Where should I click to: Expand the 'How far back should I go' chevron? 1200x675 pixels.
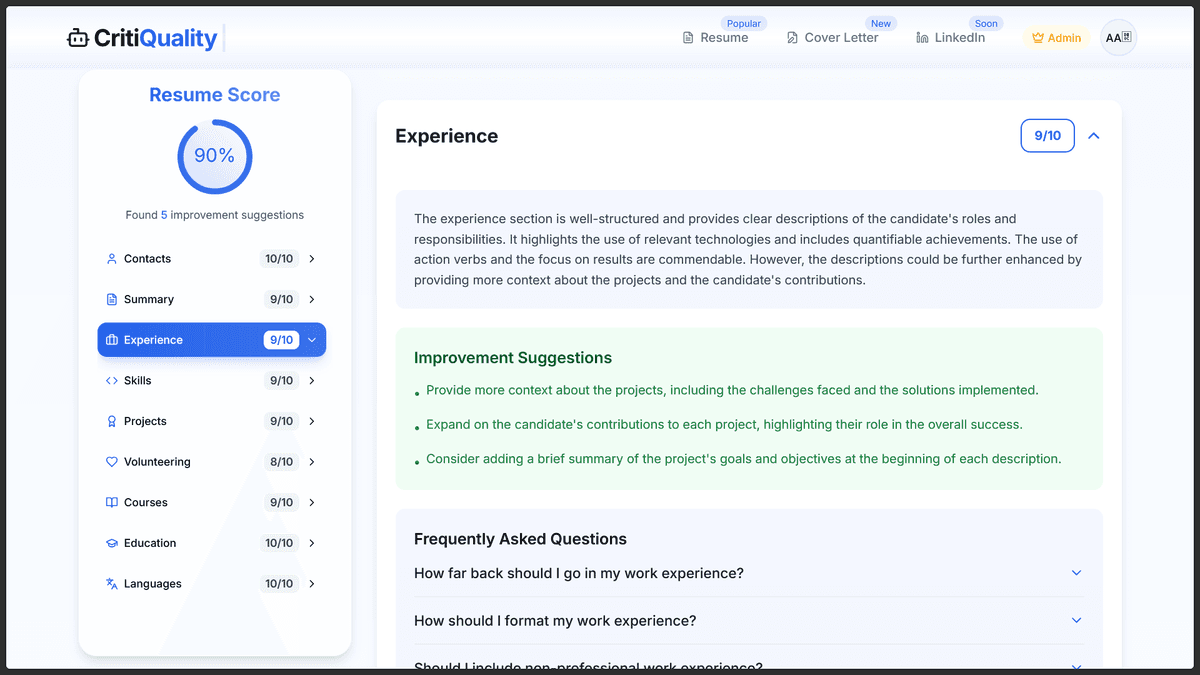point(1077,573)
